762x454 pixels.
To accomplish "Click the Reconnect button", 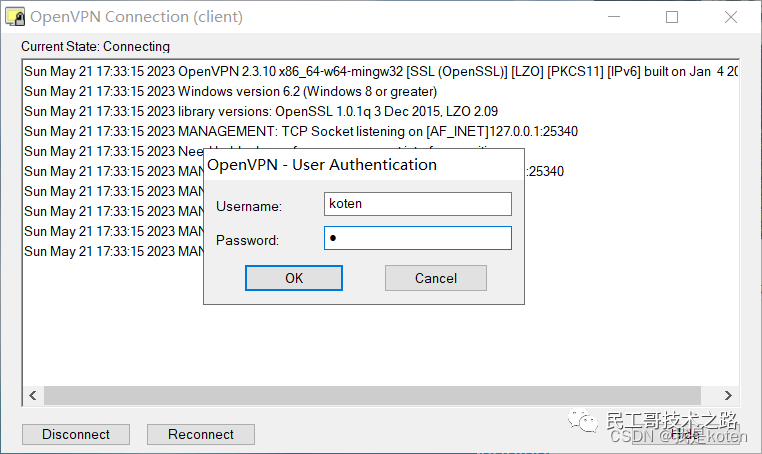I will tap(201, 434).
